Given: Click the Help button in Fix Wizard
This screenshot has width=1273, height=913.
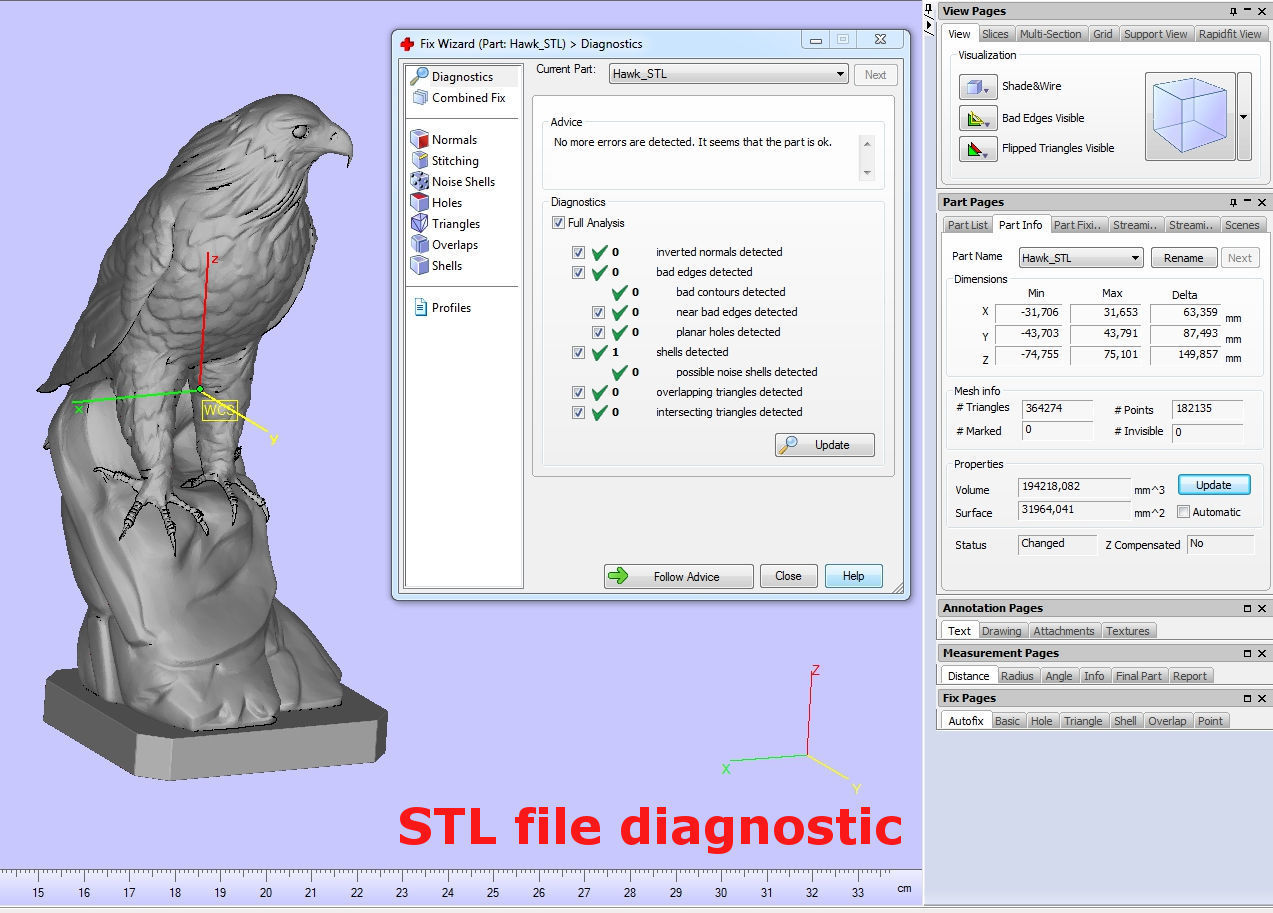Looking at the screenshot, I should 853,576.
